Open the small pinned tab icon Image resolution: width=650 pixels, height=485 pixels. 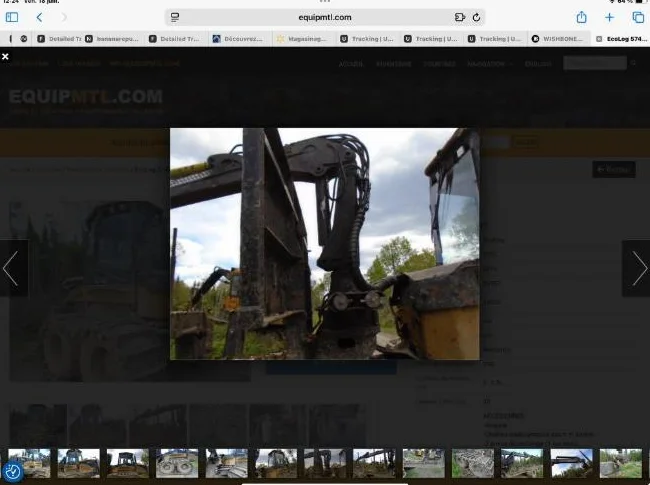24,39
